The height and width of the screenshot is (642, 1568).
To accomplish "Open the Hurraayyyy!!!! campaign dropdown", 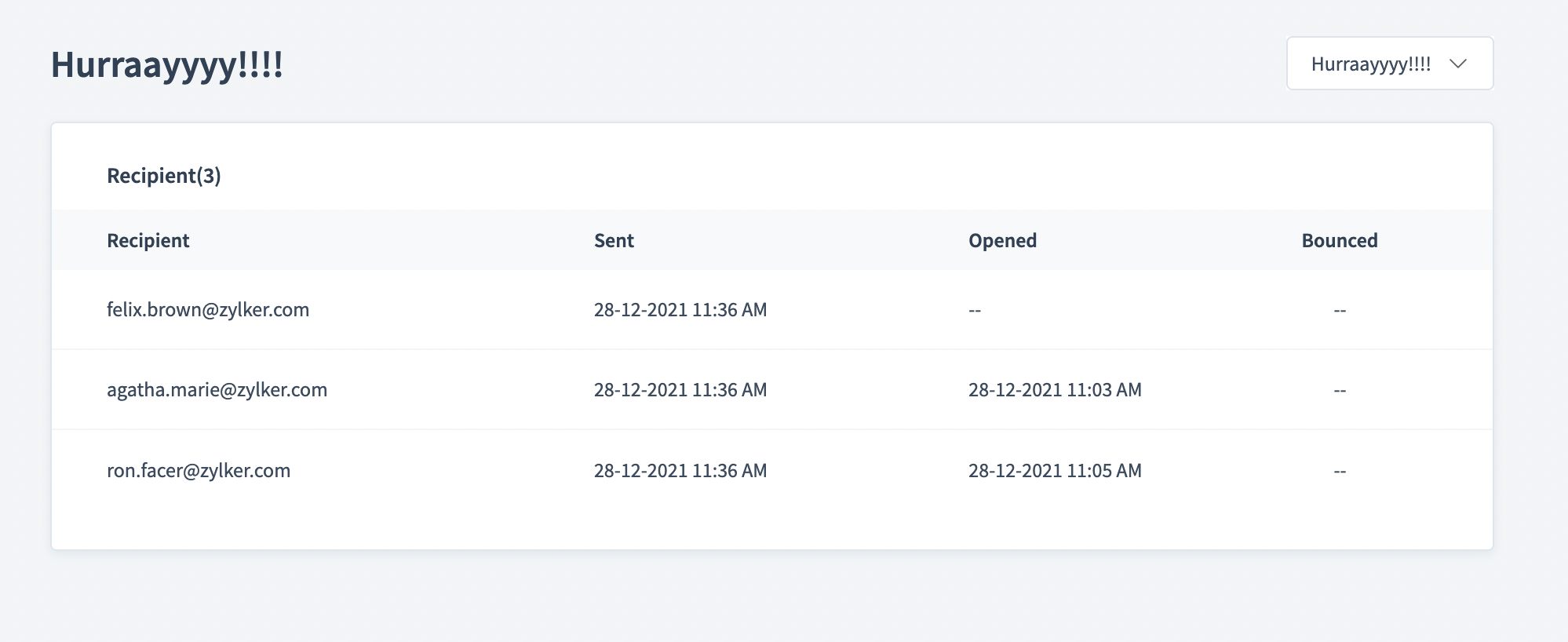I will click(x=1388, y=64).
